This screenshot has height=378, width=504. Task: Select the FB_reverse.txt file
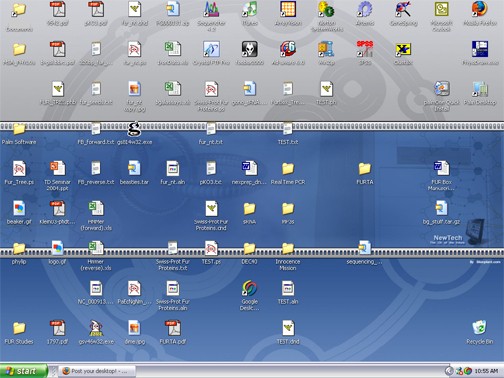pos(96,169)
